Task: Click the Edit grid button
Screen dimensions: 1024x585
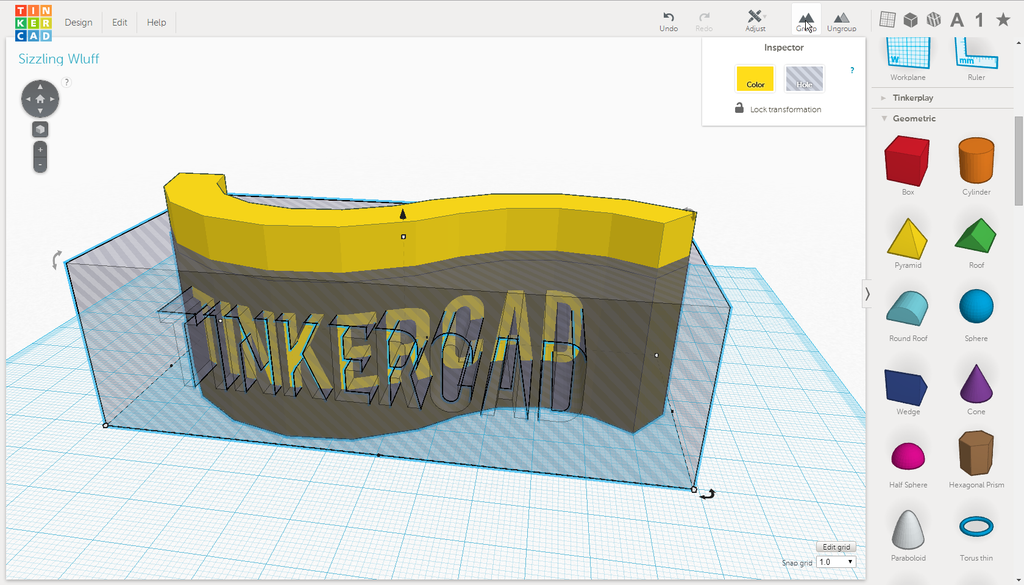Action: pyautogui.click(x=836, y=547)
